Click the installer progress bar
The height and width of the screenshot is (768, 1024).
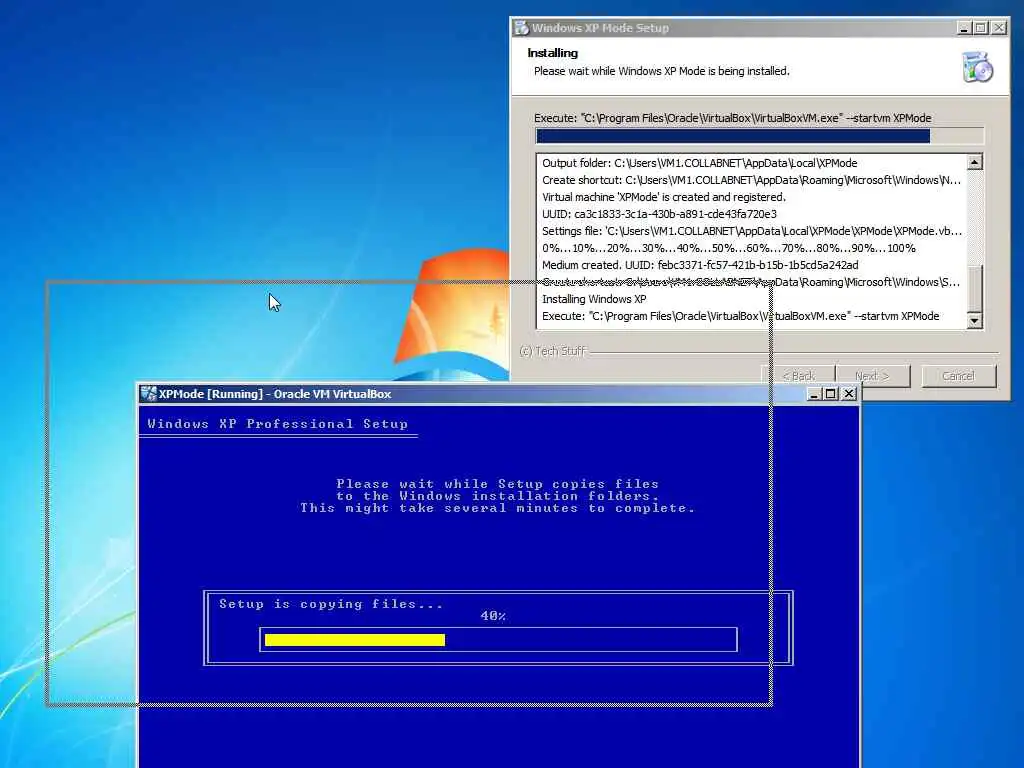(759, 136)
